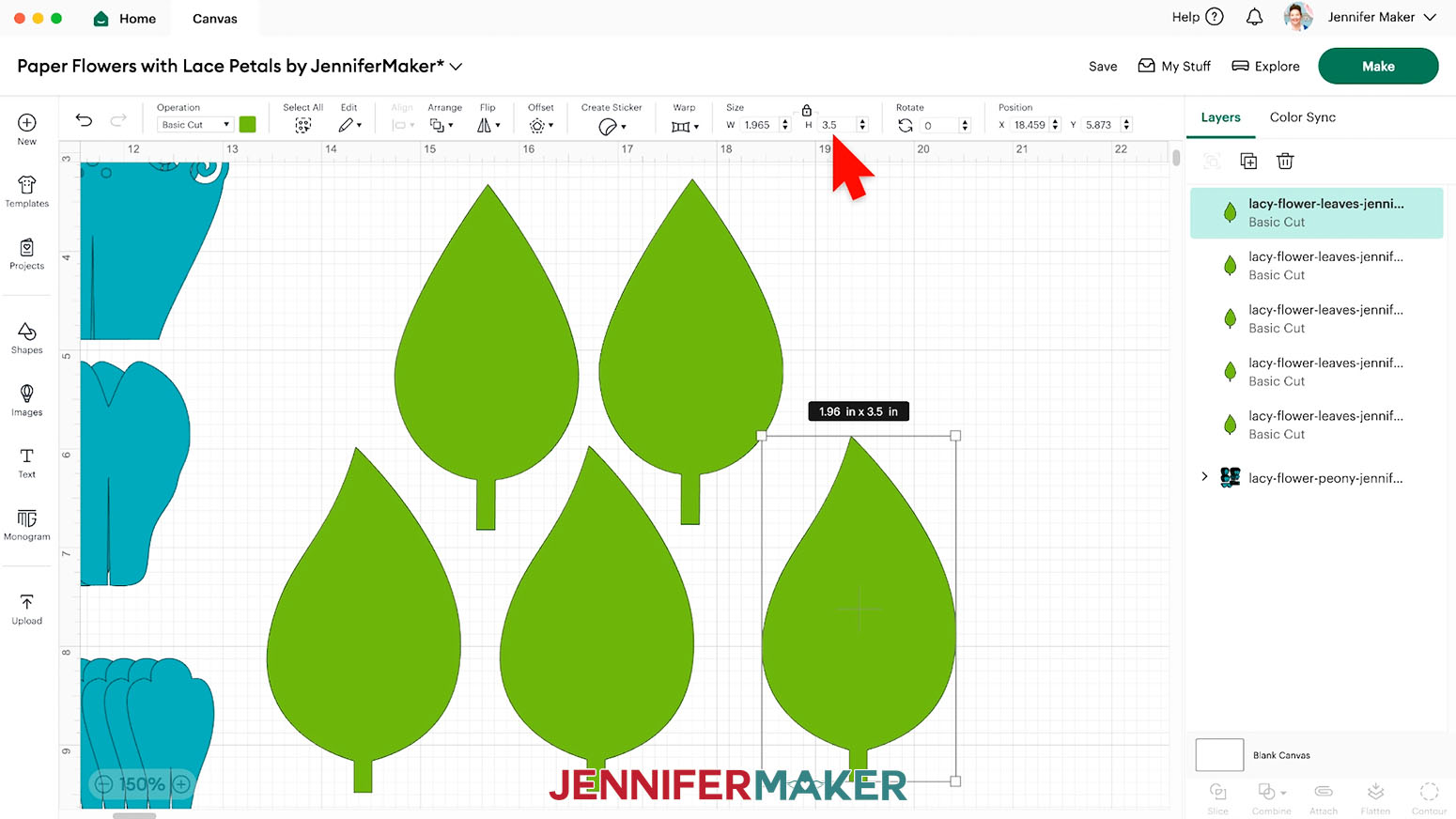This screenshot has height=819, width=1456.
Task: Click the vertical canvas scrollbar
Action: (x=1176, y=156)
